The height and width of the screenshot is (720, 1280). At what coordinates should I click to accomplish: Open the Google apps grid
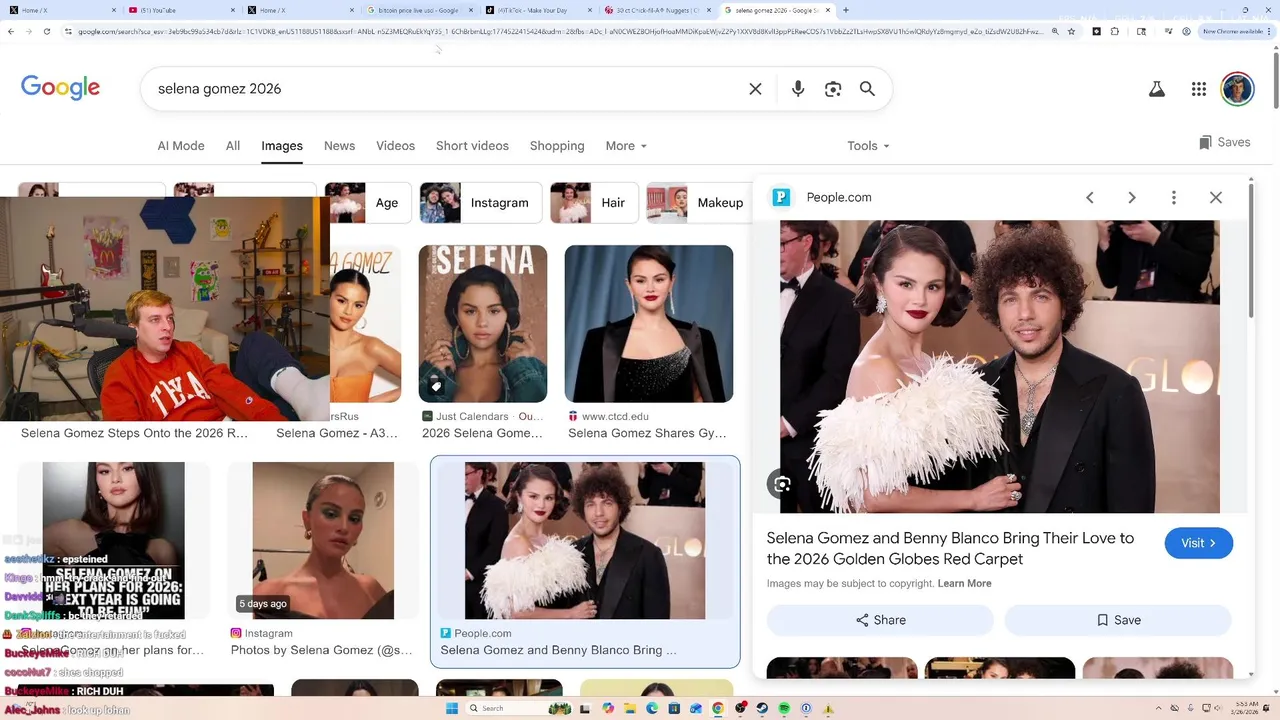[x=1199, y=89]
